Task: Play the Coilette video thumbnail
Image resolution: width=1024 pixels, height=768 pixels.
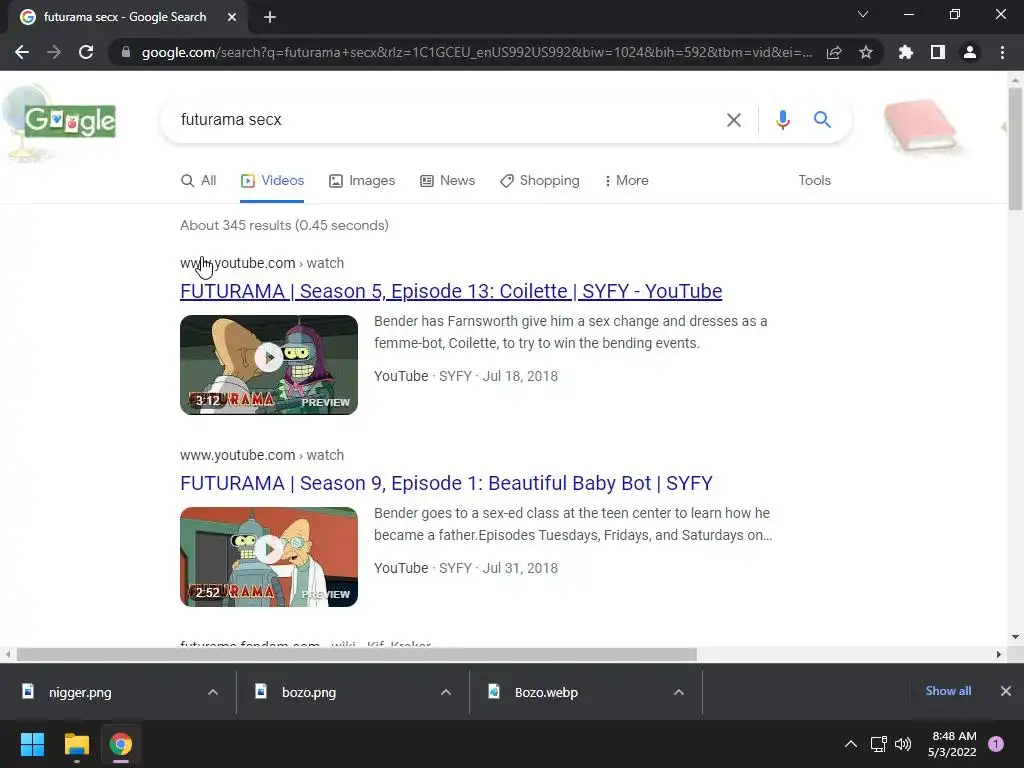Action: [x=269, y=365]
